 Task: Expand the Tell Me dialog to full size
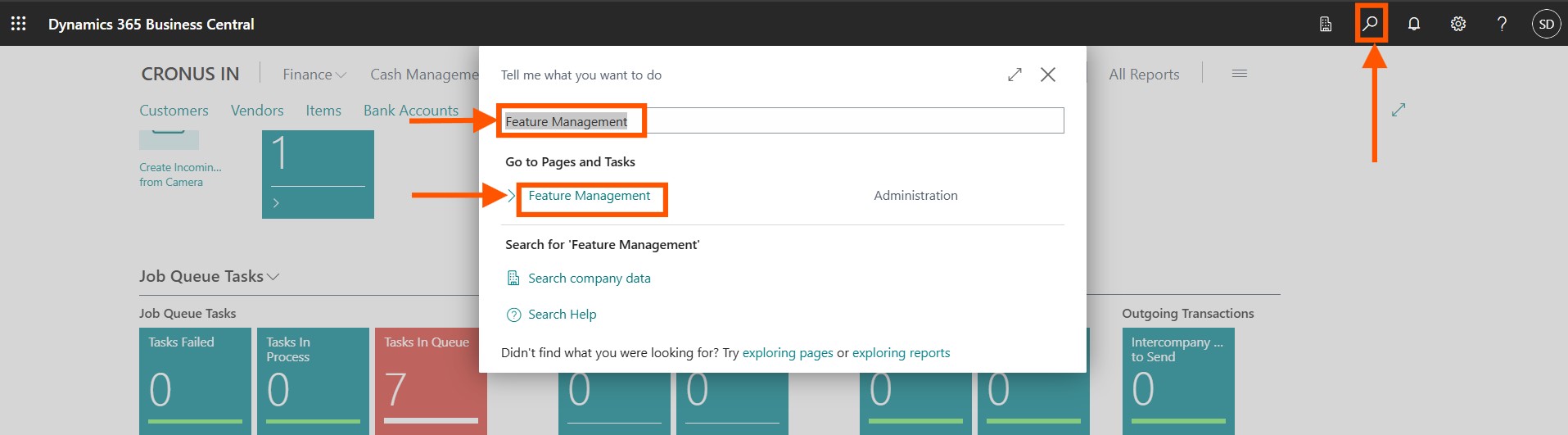pyautogui.click(x=1014, y=75)
